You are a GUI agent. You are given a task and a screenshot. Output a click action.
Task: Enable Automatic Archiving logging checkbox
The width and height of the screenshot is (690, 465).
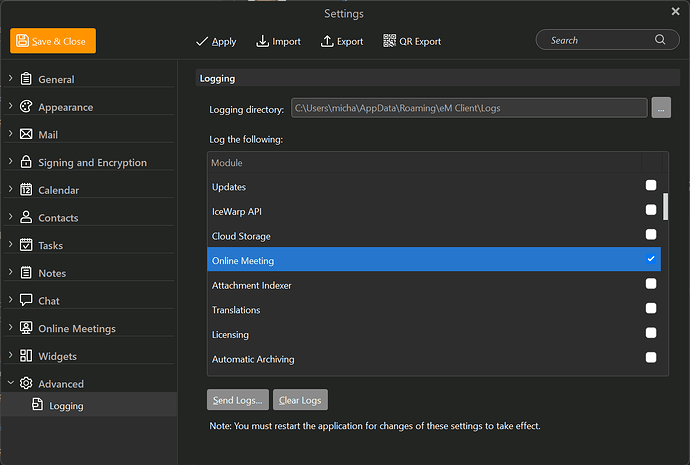[x=651, y=358]
